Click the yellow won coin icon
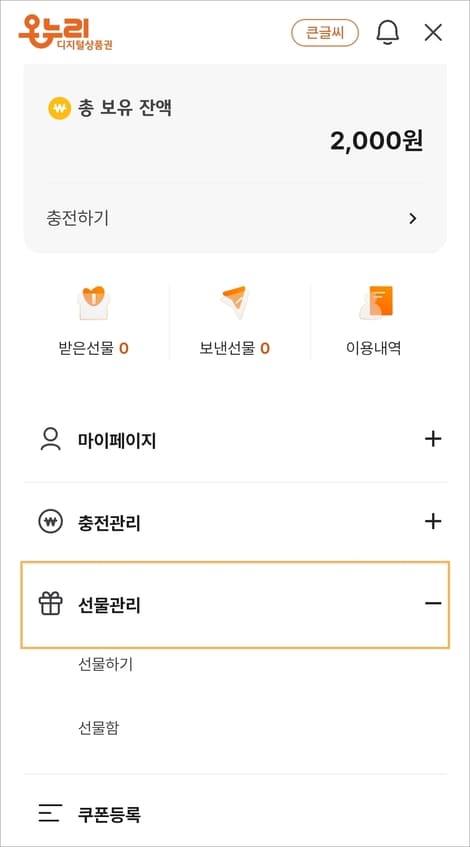Screen dimensions: 470x847 [59, 109]
